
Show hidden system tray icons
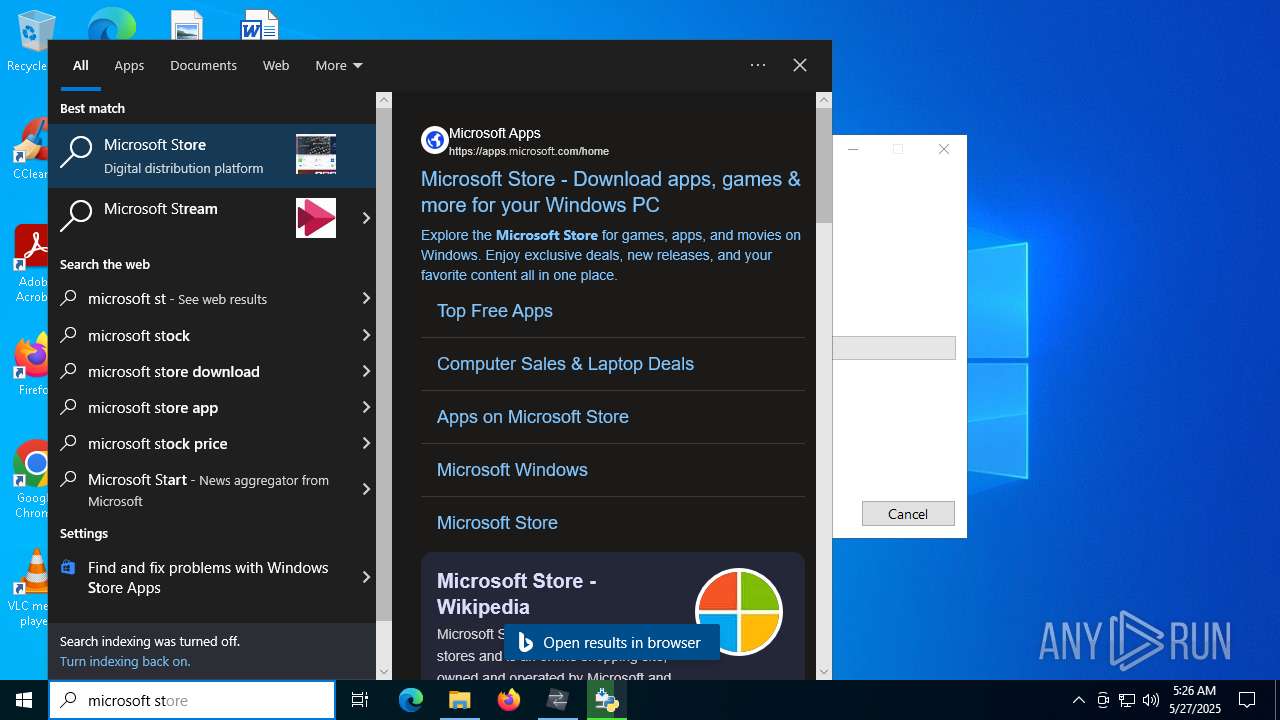click(x=1078, y=700)
